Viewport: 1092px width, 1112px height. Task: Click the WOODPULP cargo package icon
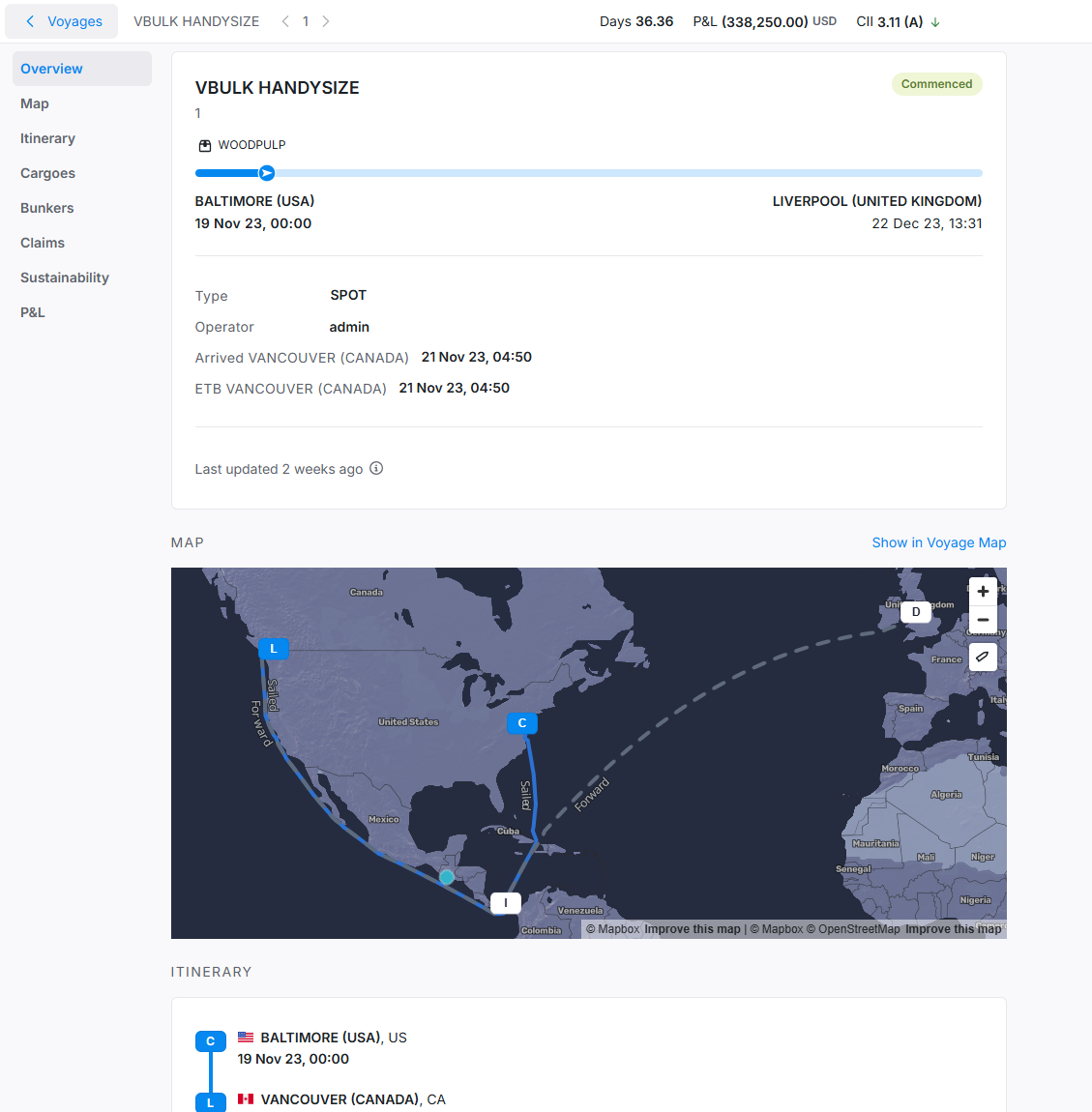tap(204, 145)
